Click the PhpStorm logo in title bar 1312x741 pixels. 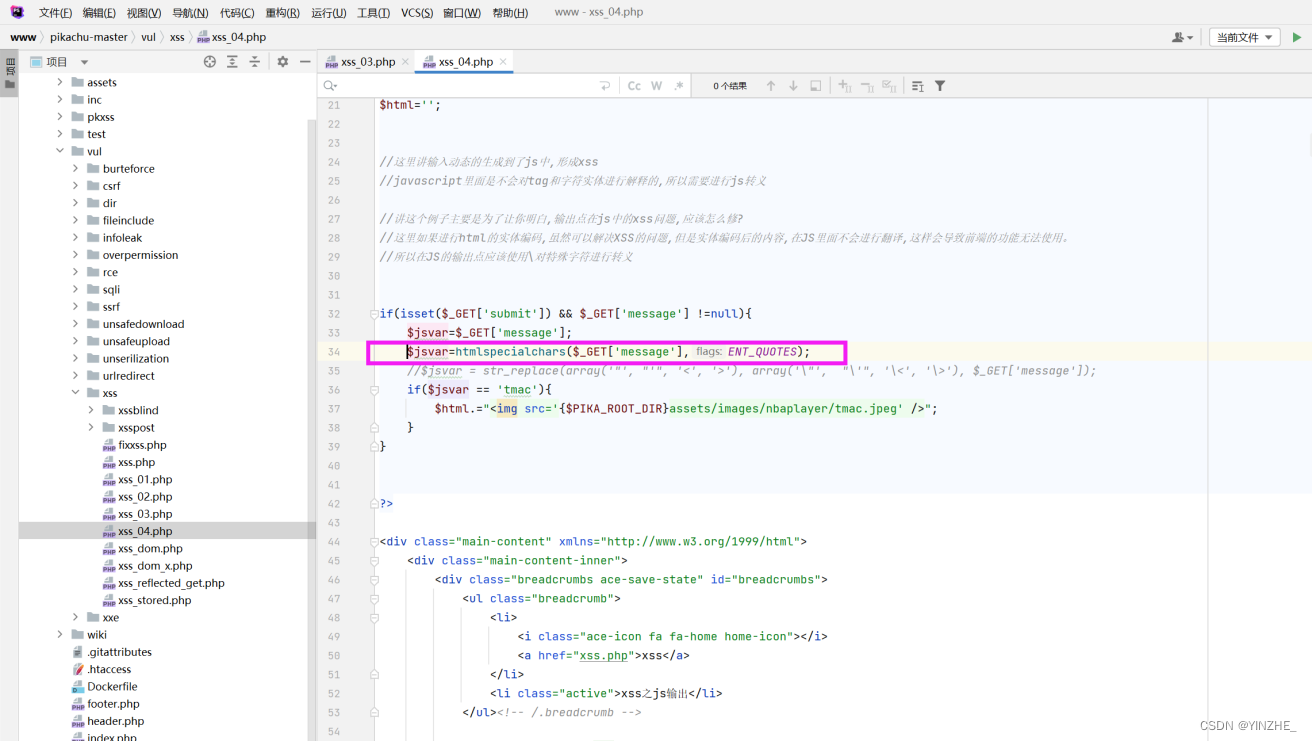(17, 12)
